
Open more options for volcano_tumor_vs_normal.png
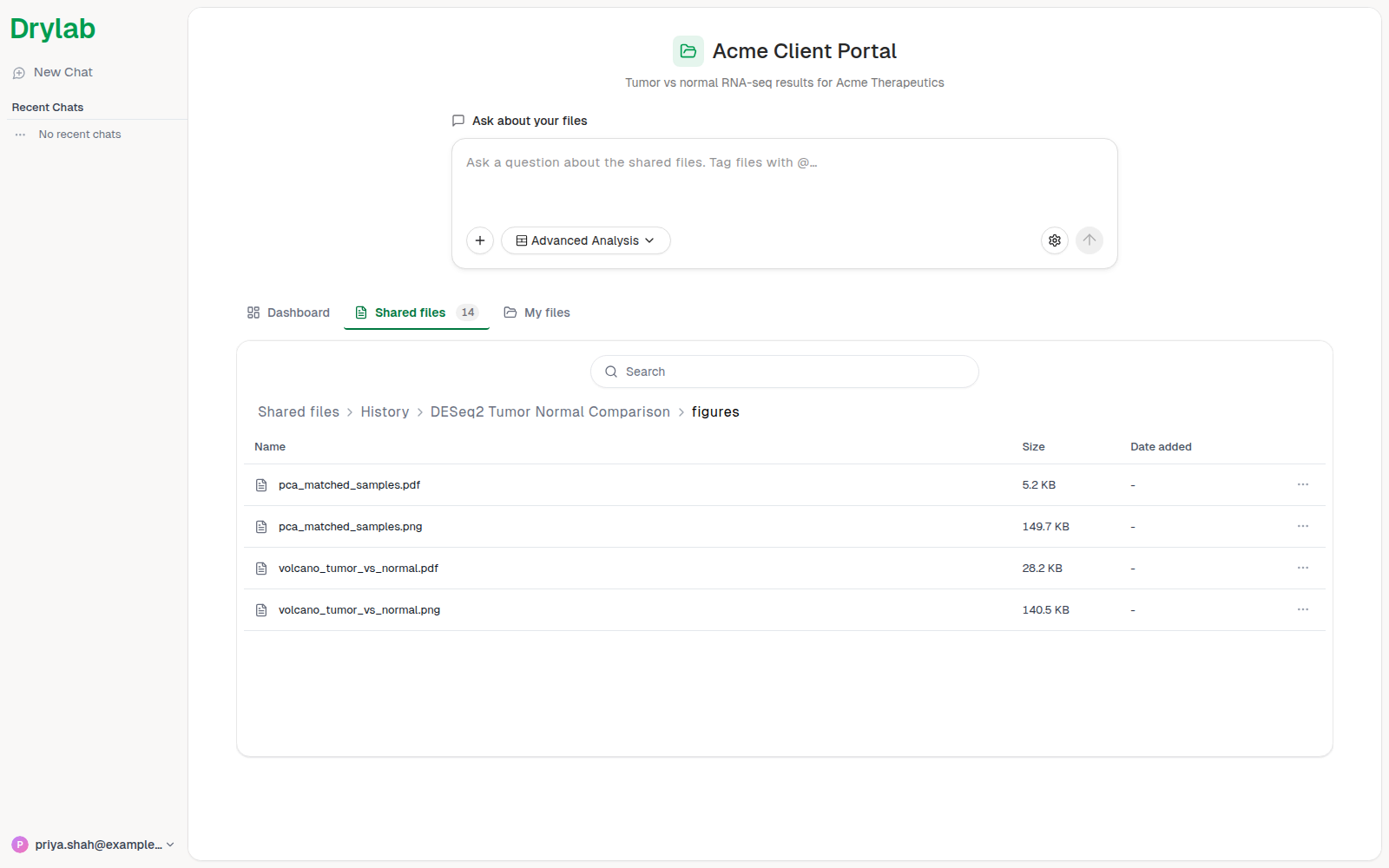pos(1303,609)
